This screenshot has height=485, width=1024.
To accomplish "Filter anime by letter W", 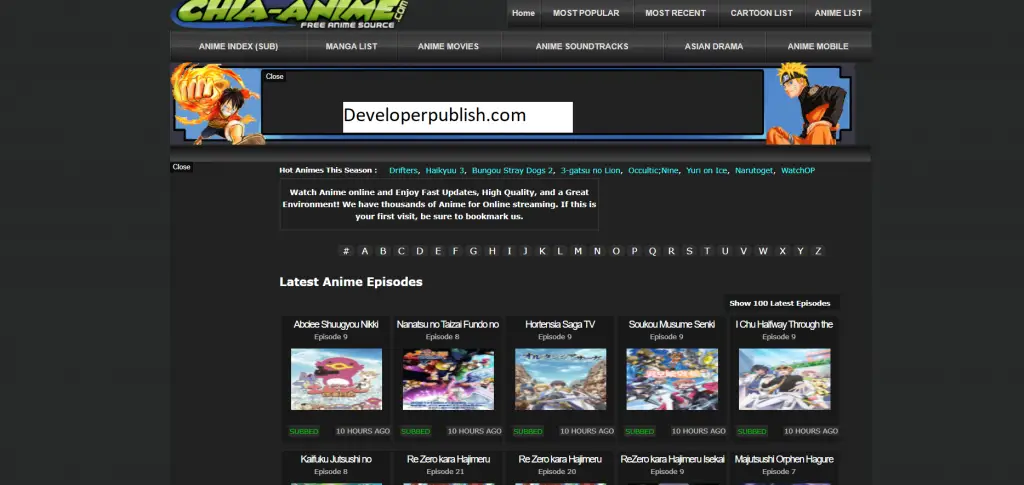I will 763,251.
